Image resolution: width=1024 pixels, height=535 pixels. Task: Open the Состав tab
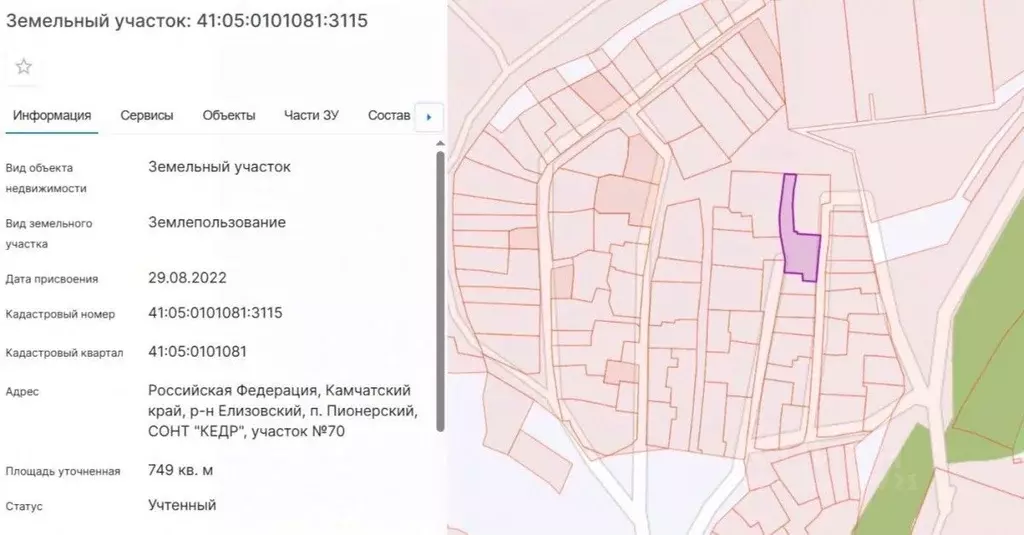click(389, 116)
